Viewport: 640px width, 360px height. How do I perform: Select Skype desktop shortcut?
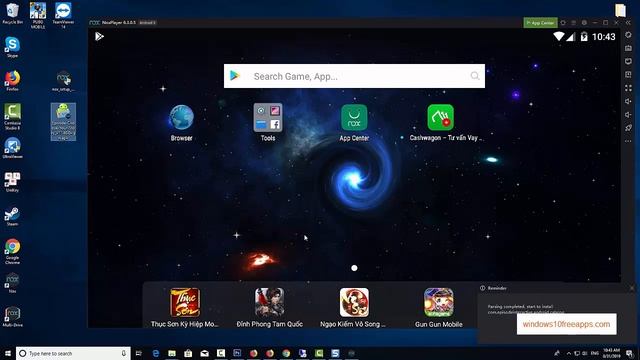click(x=12, y=47)
